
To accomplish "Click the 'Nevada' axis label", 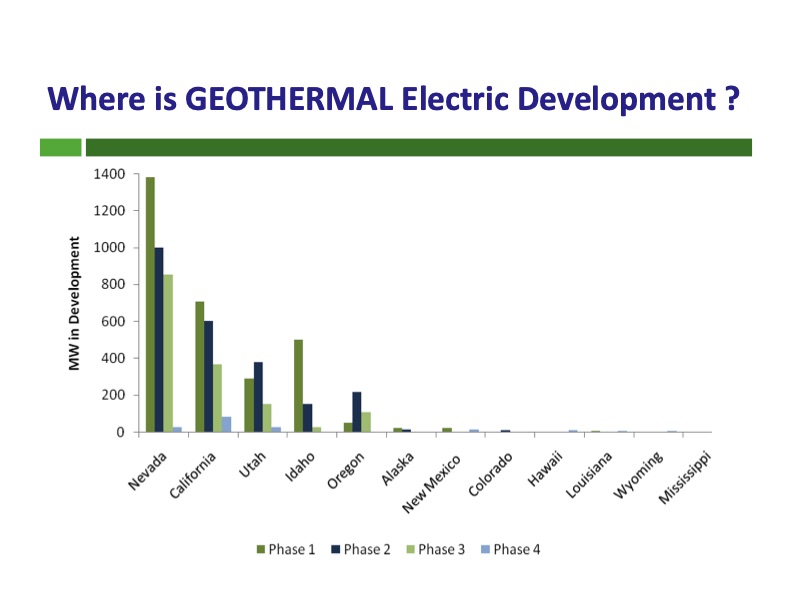I will pyautogui.click(x=147, y=471).
